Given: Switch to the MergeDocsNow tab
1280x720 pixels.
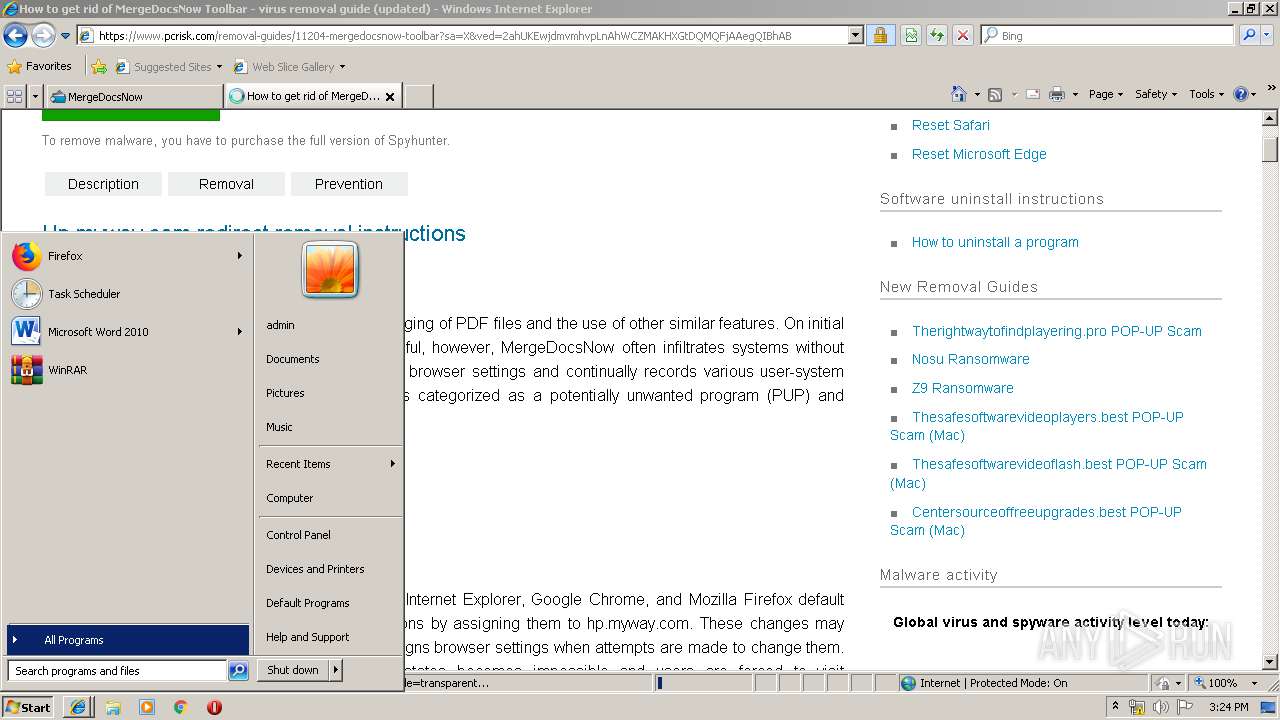Looking at the screenshot, I should point(134,96).
